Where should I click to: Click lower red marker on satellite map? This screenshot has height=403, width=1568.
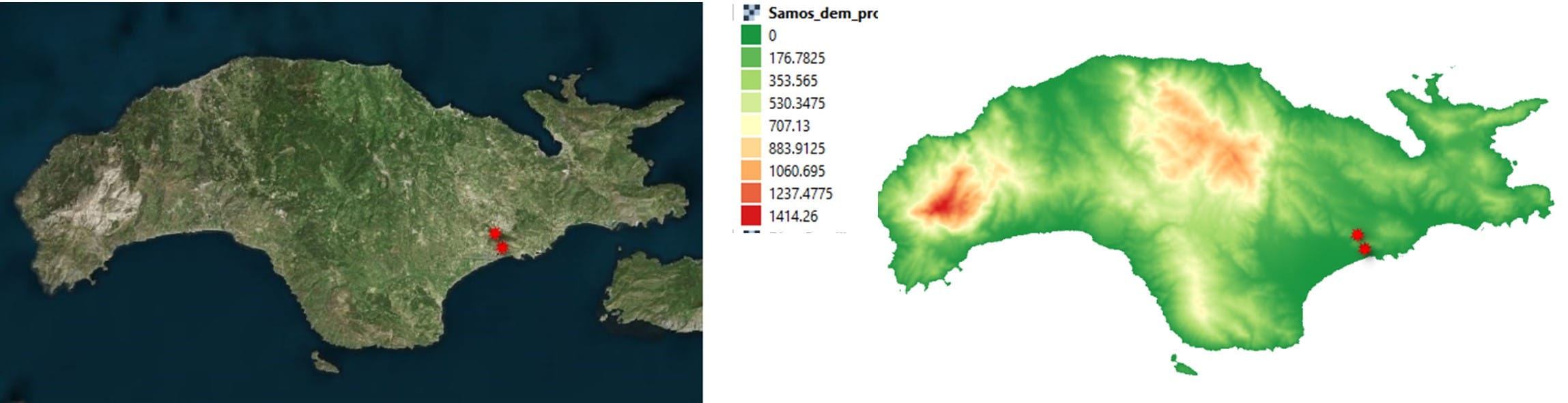pyautogui.click(x=502, y=247)
